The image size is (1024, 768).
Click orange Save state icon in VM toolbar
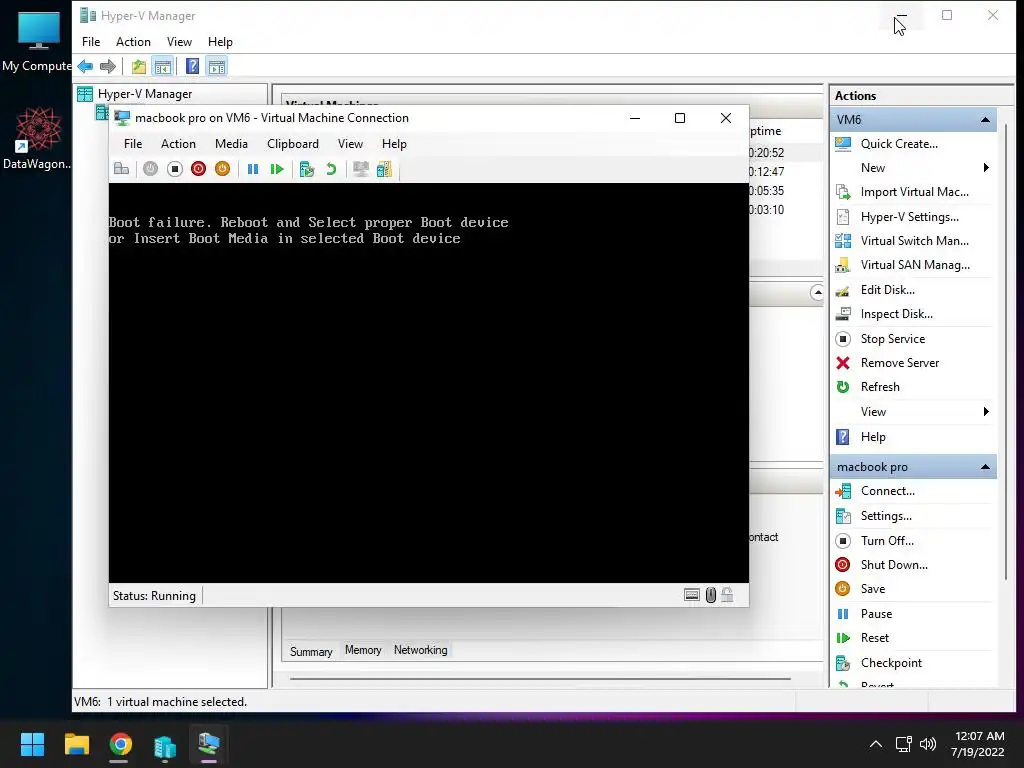pos(223,169)
